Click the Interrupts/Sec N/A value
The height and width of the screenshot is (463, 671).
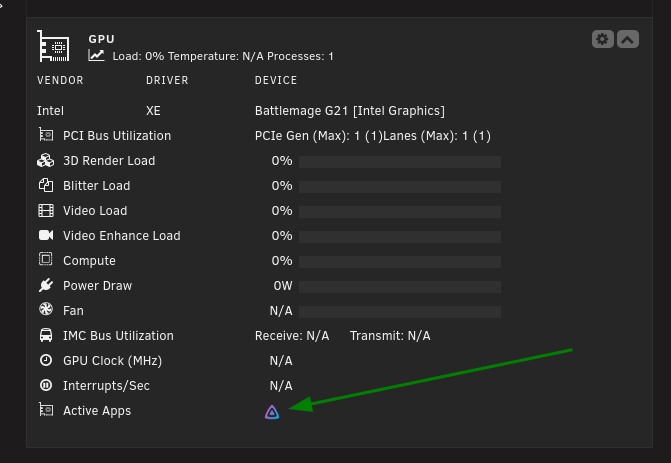pos(281,386)
